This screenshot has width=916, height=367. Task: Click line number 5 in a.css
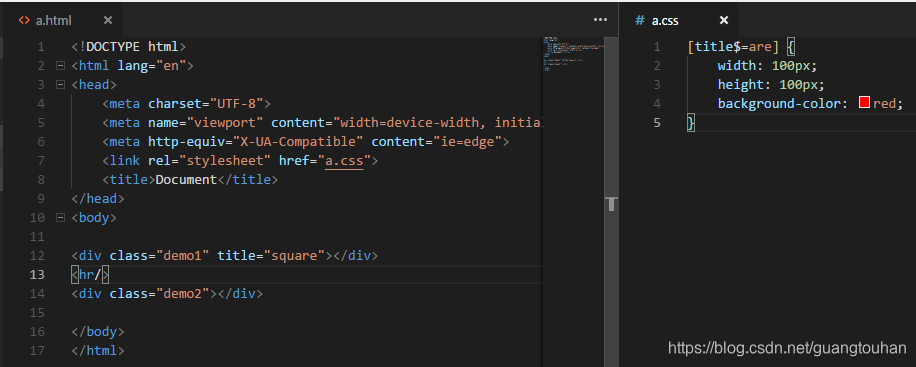[x=657, y=123]
